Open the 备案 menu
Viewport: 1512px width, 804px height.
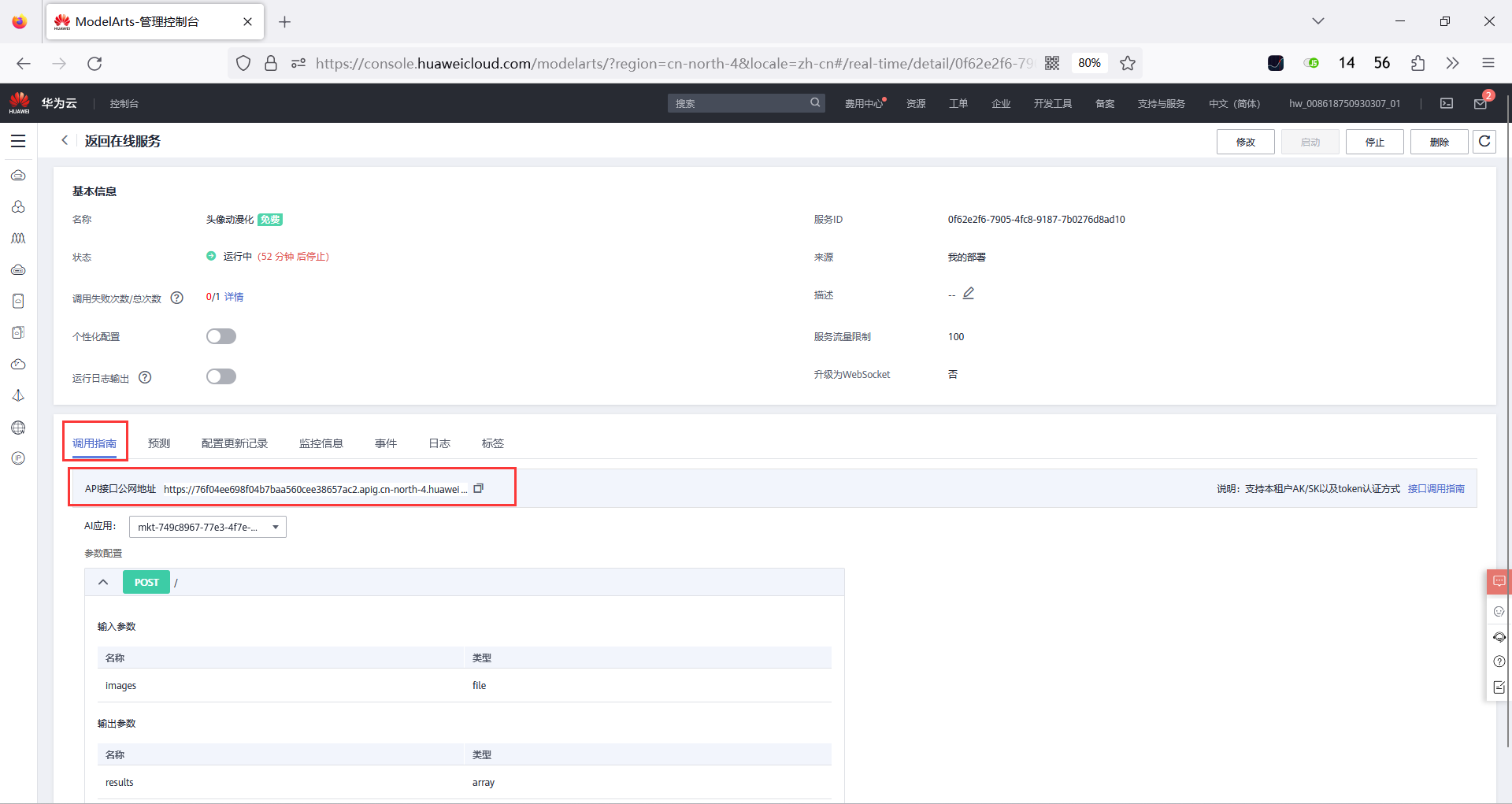pyautogui.click(x=1105, y=103)
